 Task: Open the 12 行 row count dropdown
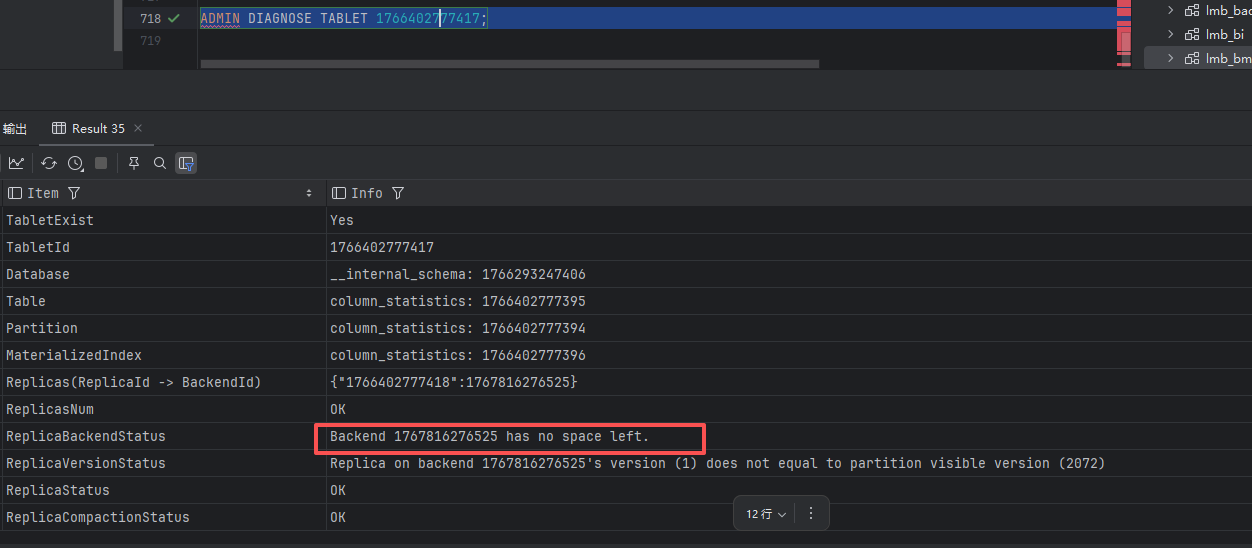pyautogui.click(x=765, y=513)
